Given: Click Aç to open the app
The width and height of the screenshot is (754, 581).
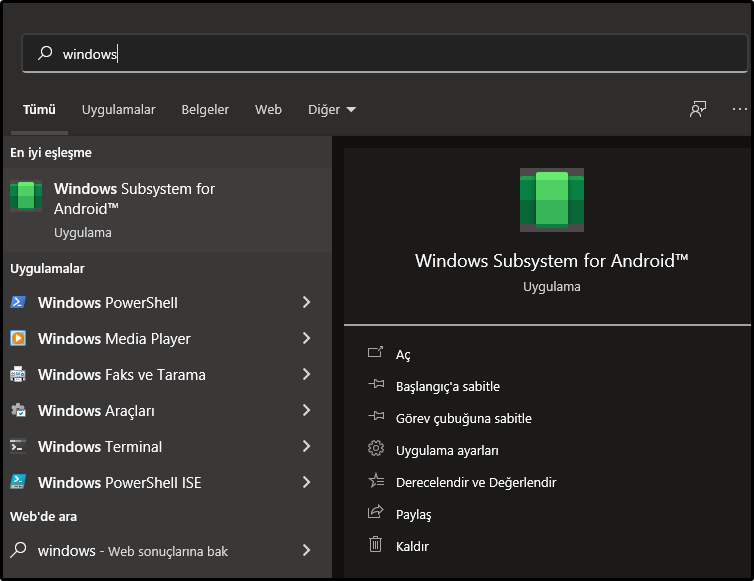Looking at the screenshot, I should 403,355.
